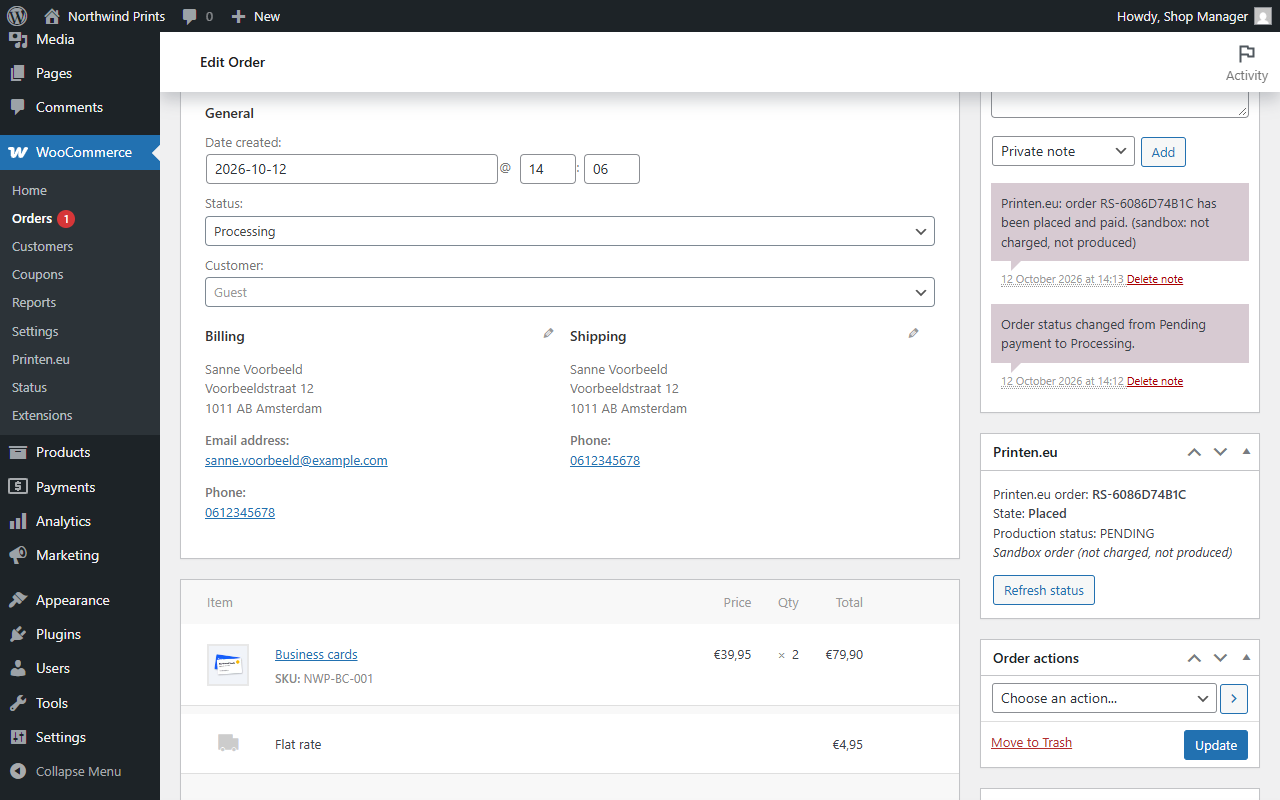Click the Add note button
1280x800 pixels.
tap(1163, 152)
